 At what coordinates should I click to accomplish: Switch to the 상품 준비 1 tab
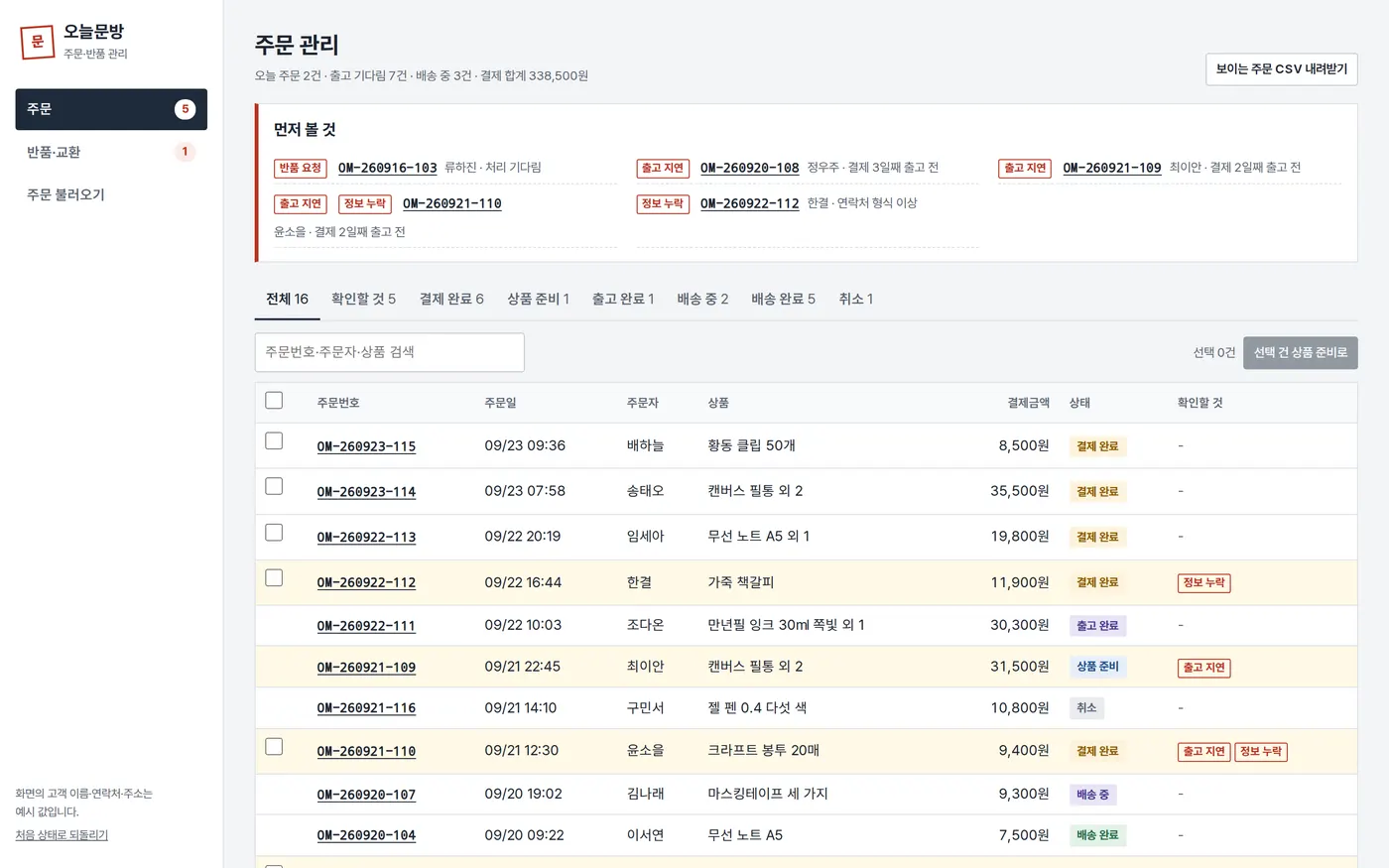click(x=538, y=299)
